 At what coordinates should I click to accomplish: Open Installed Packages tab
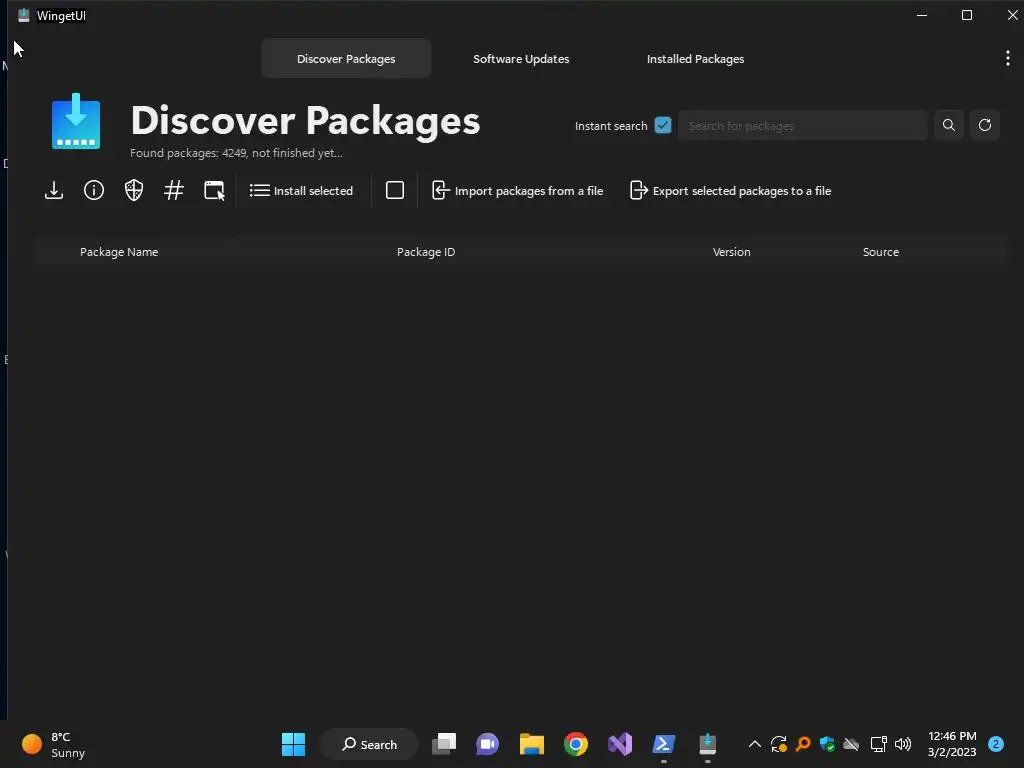696,59
